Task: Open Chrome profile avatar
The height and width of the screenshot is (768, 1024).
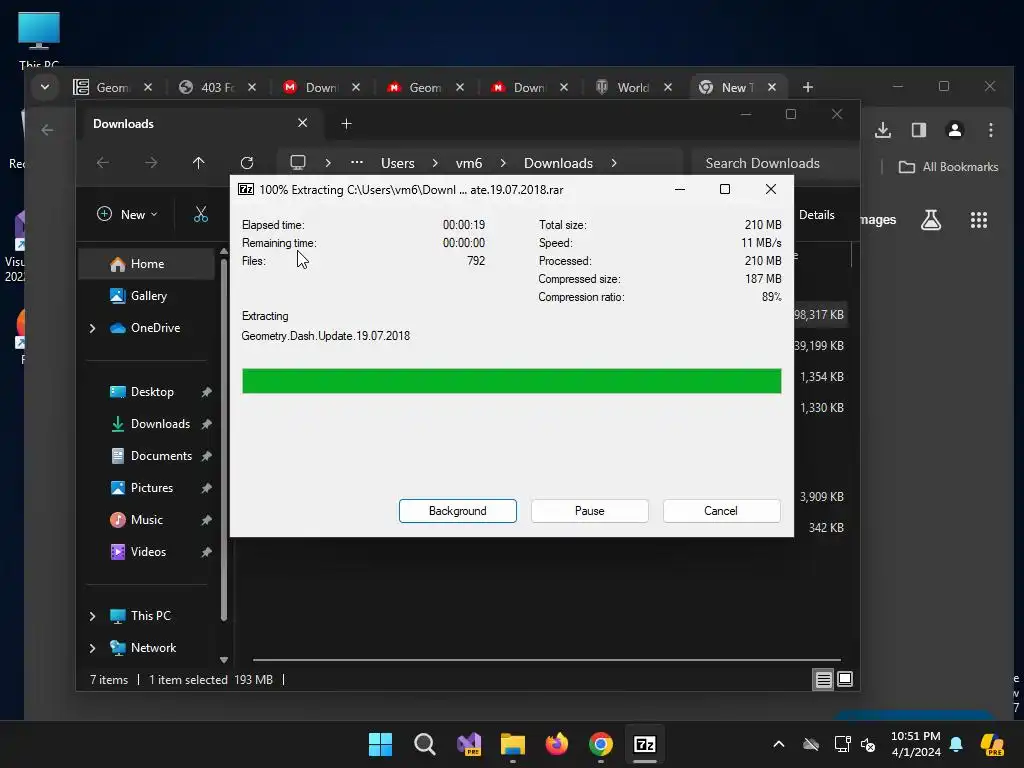Action: (955, 130)
